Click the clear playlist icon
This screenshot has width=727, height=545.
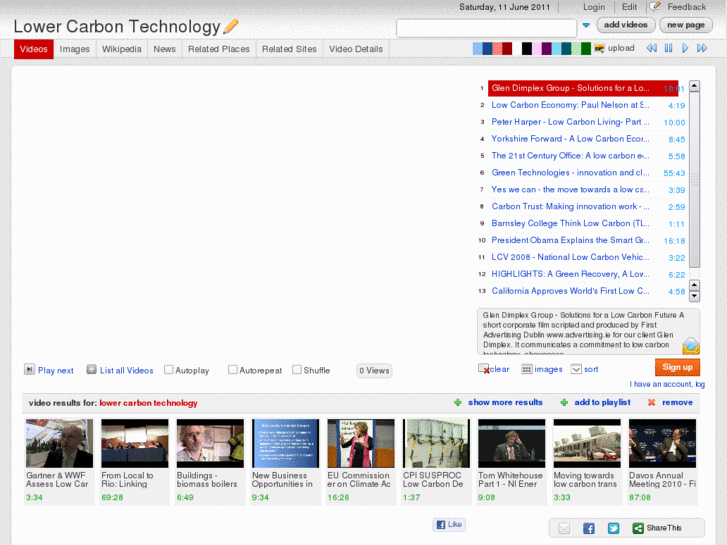coord(484,369)
